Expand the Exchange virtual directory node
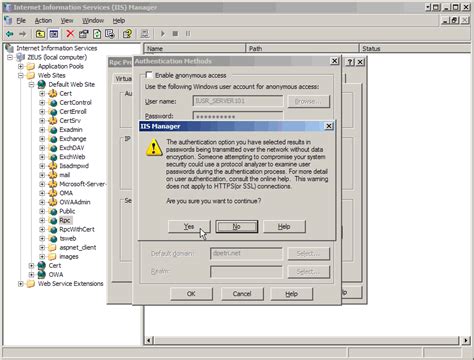Screen dimensions: 474x360 (42, 139)
